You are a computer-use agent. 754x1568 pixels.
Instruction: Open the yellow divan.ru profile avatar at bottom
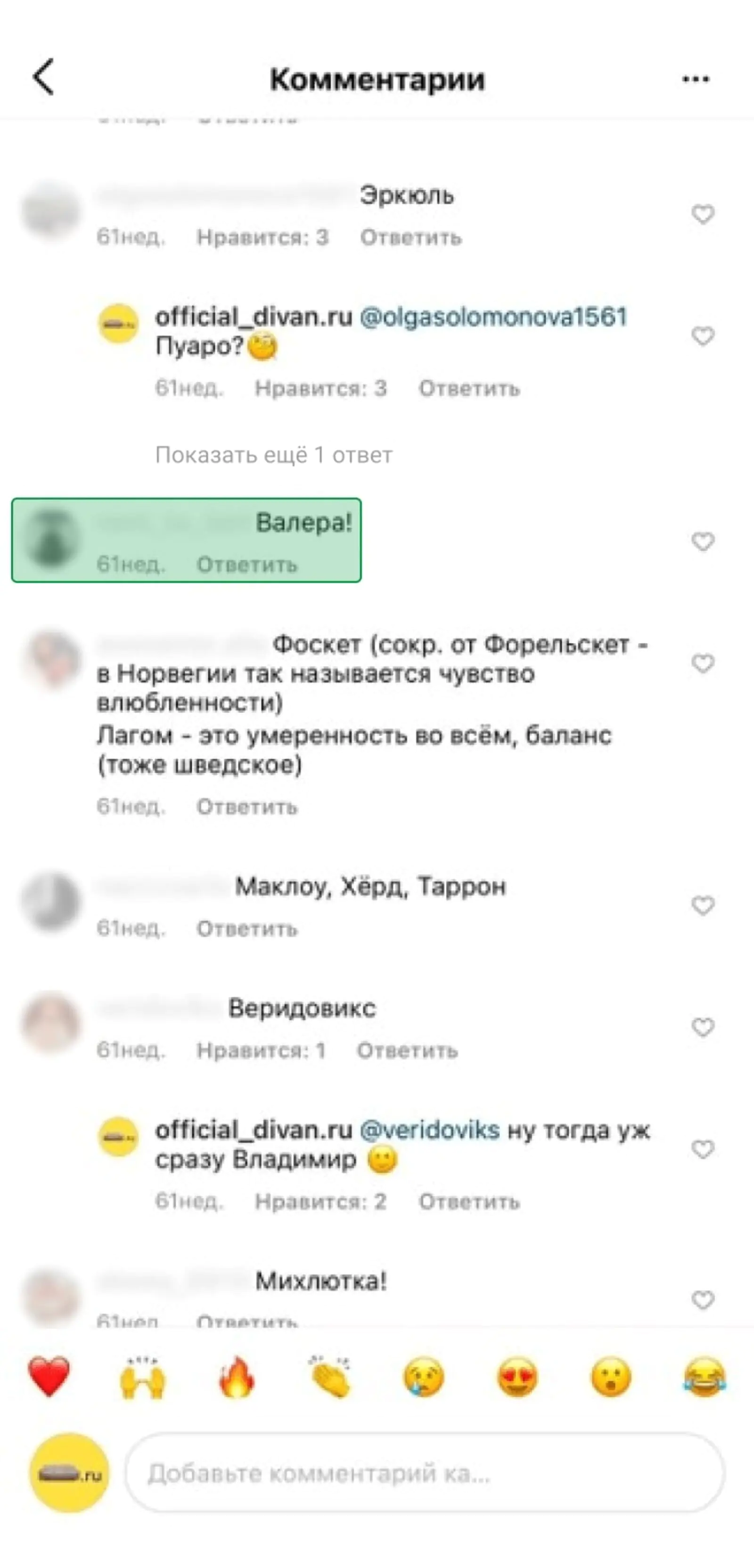(x=69, y=1473)
